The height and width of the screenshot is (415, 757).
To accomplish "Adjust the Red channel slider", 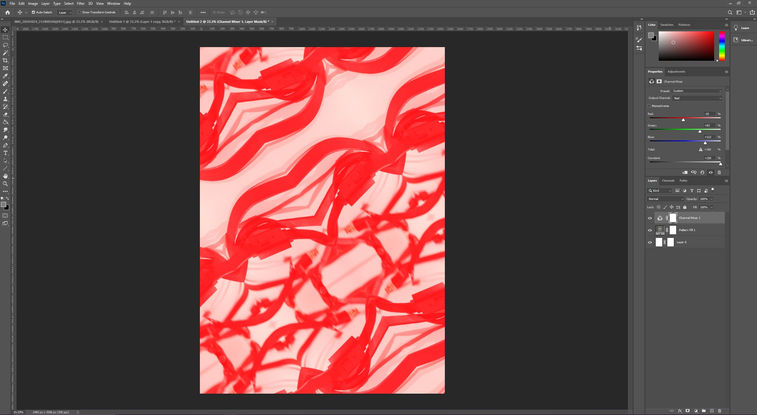I will click(x=683, y=119).
